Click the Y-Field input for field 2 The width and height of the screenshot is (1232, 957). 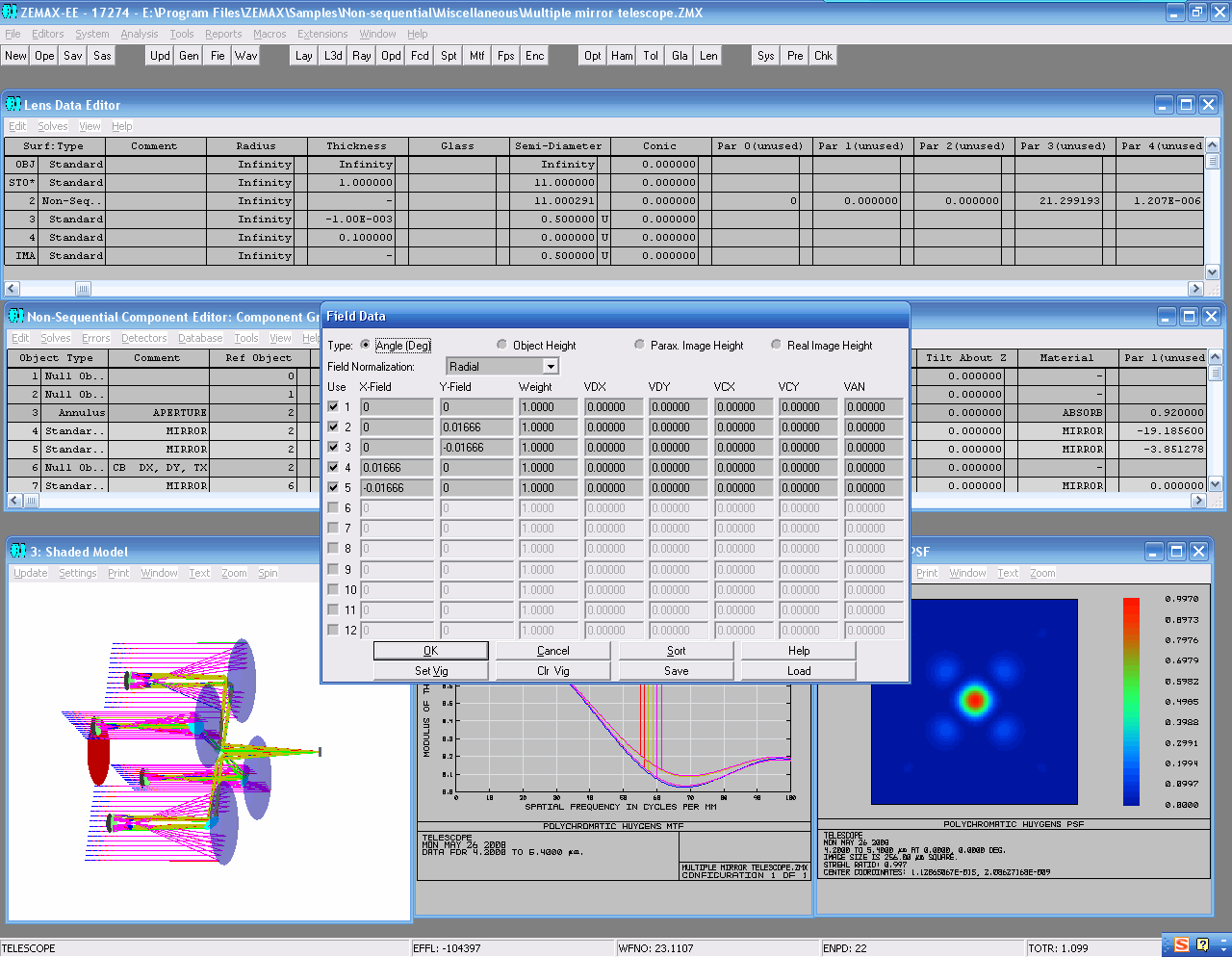click(476, 427)
